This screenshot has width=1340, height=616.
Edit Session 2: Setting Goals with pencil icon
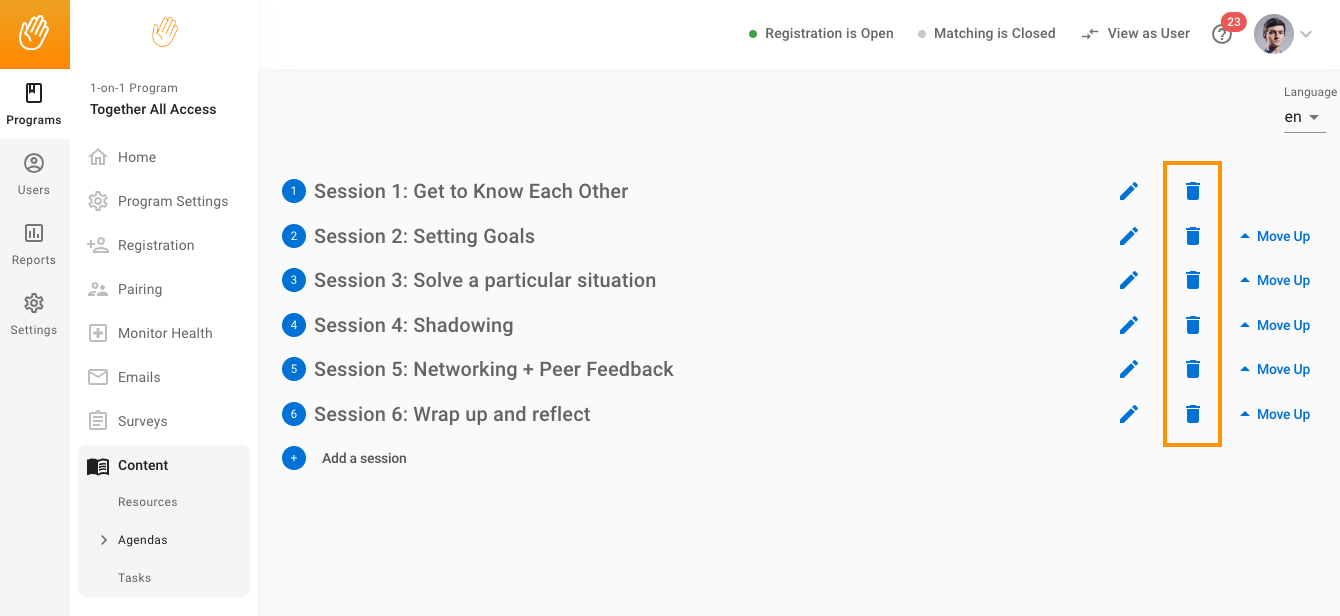click(x=1129, y=236)
